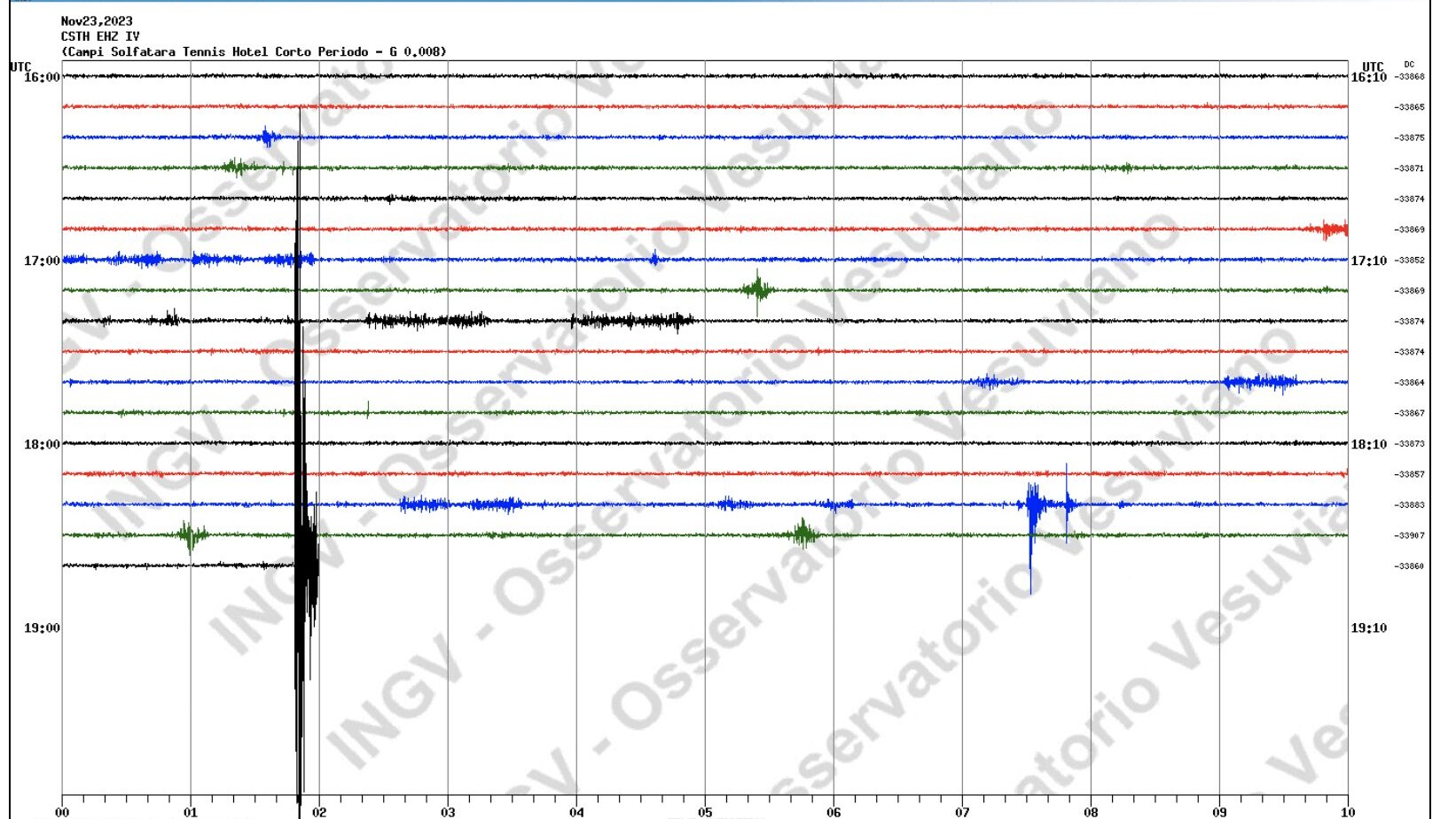
Task: Click the 19:00 label on left axis
Action: 42,628
